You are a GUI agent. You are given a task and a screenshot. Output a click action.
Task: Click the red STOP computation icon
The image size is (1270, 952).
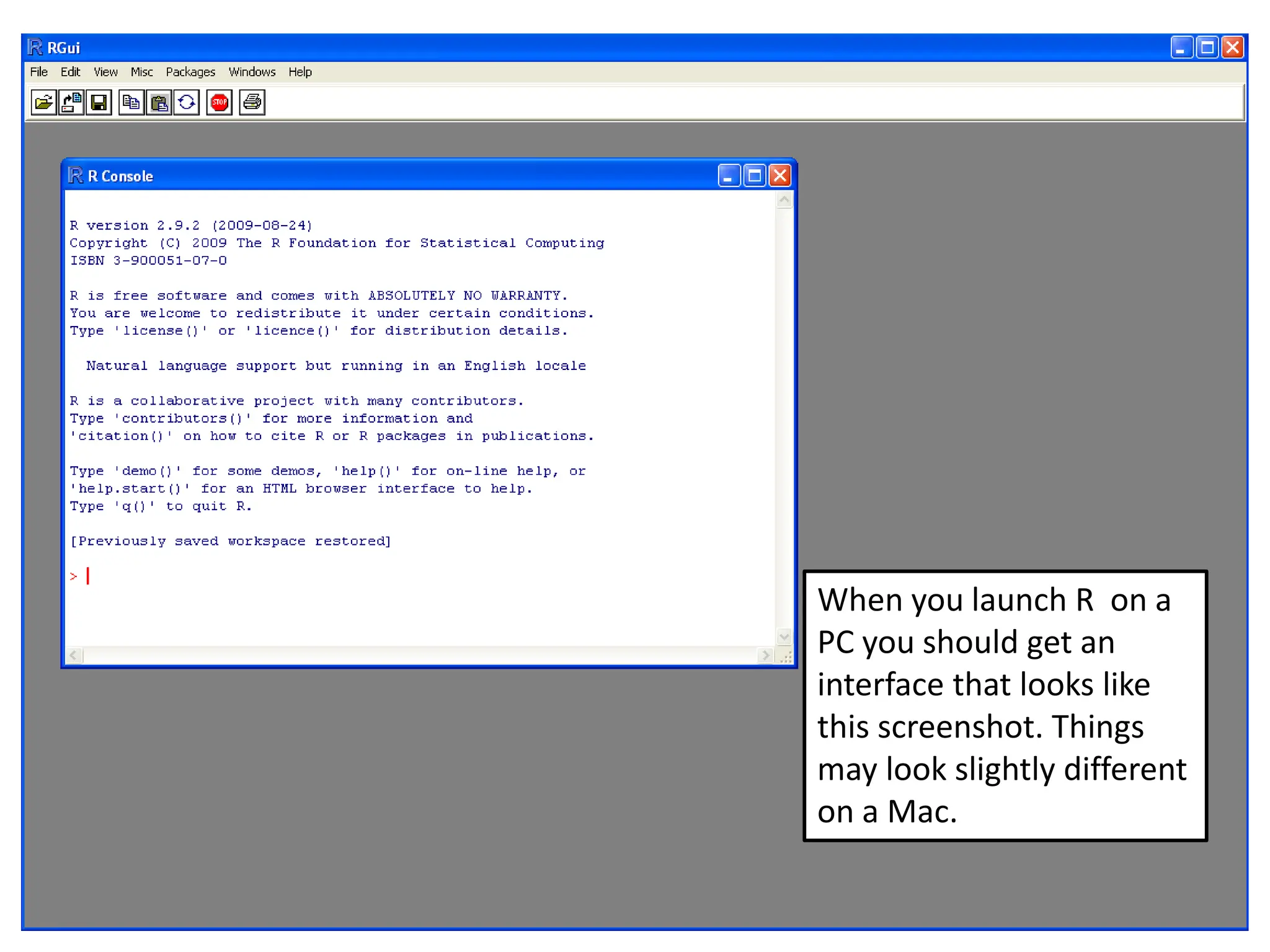(x=220, y=102)
